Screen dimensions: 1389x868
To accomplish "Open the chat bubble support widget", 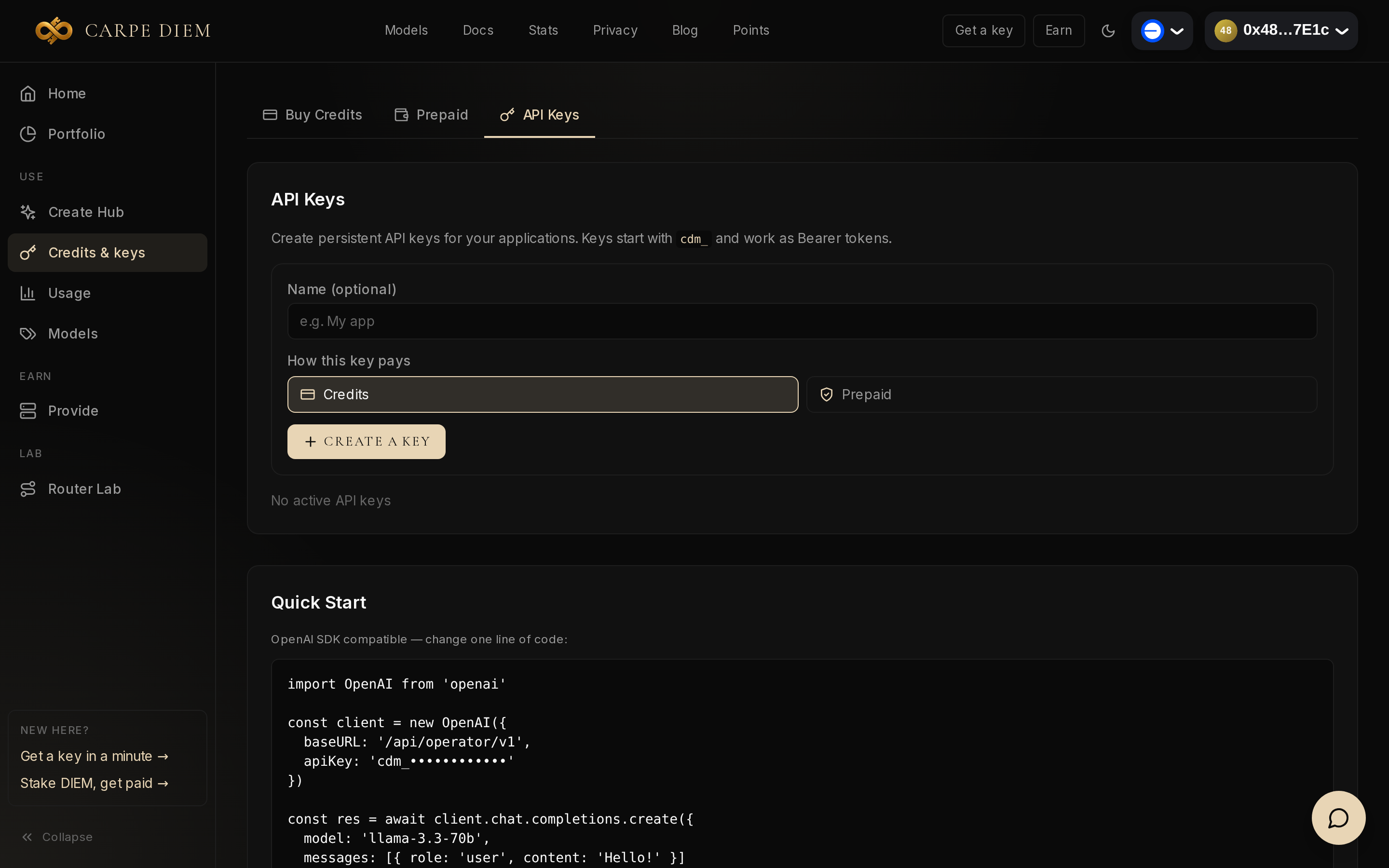I will (1338, 817).
